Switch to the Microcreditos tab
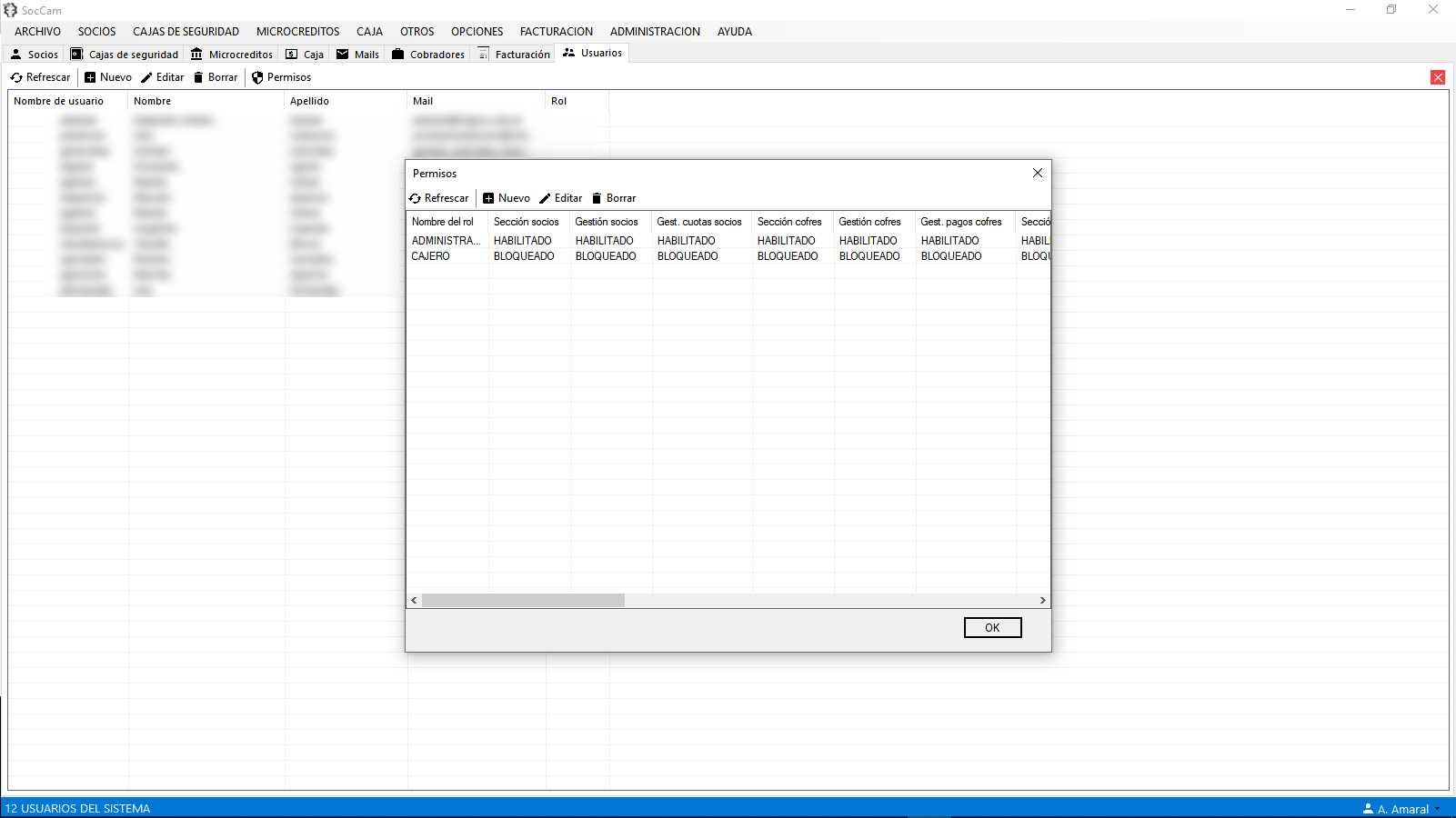Viewport: 1456px width, 818px height. point(232,55)
